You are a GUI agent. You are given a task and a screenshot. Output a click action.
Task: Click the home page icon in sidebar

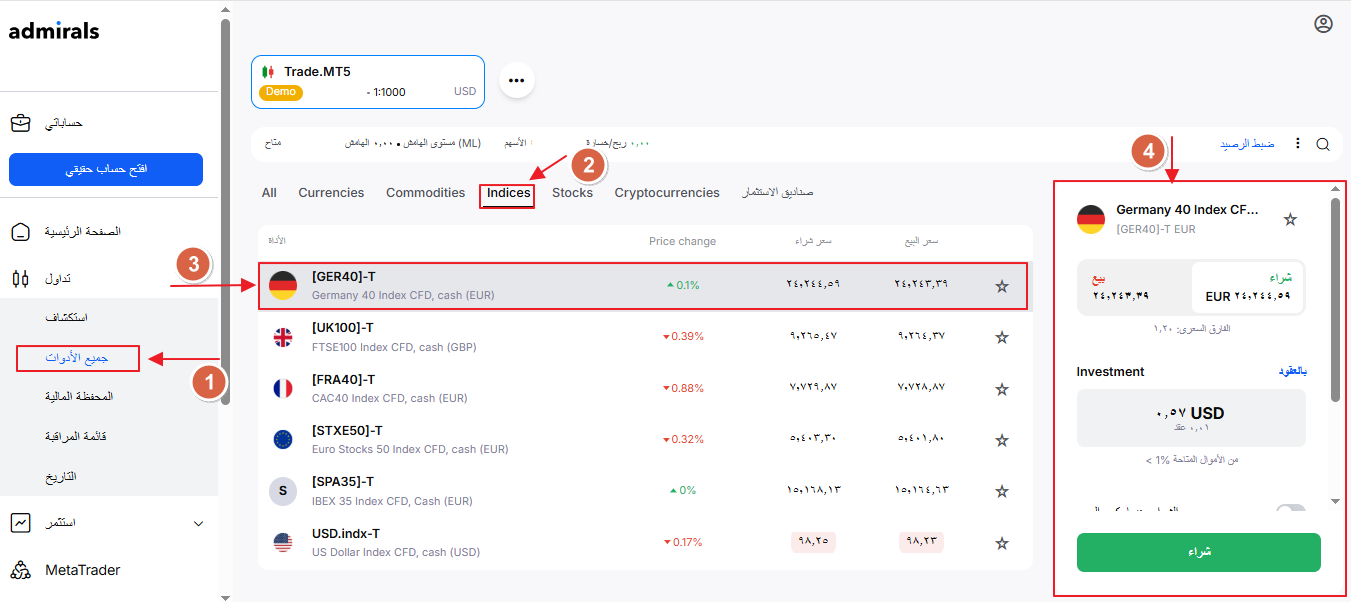[20, 232]
